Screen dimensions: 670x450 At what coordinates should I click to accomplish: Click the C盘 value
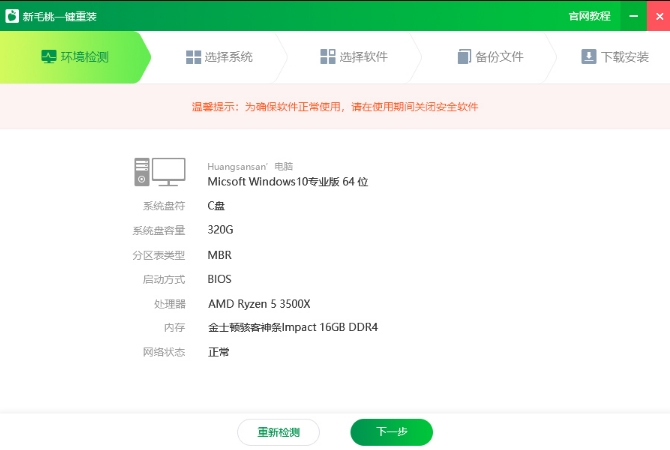[216, 206]
